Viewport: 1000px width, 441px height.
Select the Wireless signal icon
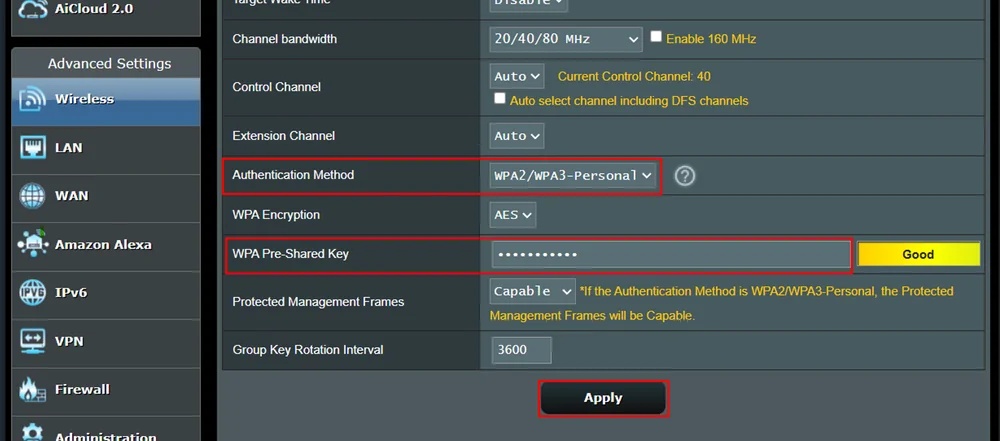point(33,99)
